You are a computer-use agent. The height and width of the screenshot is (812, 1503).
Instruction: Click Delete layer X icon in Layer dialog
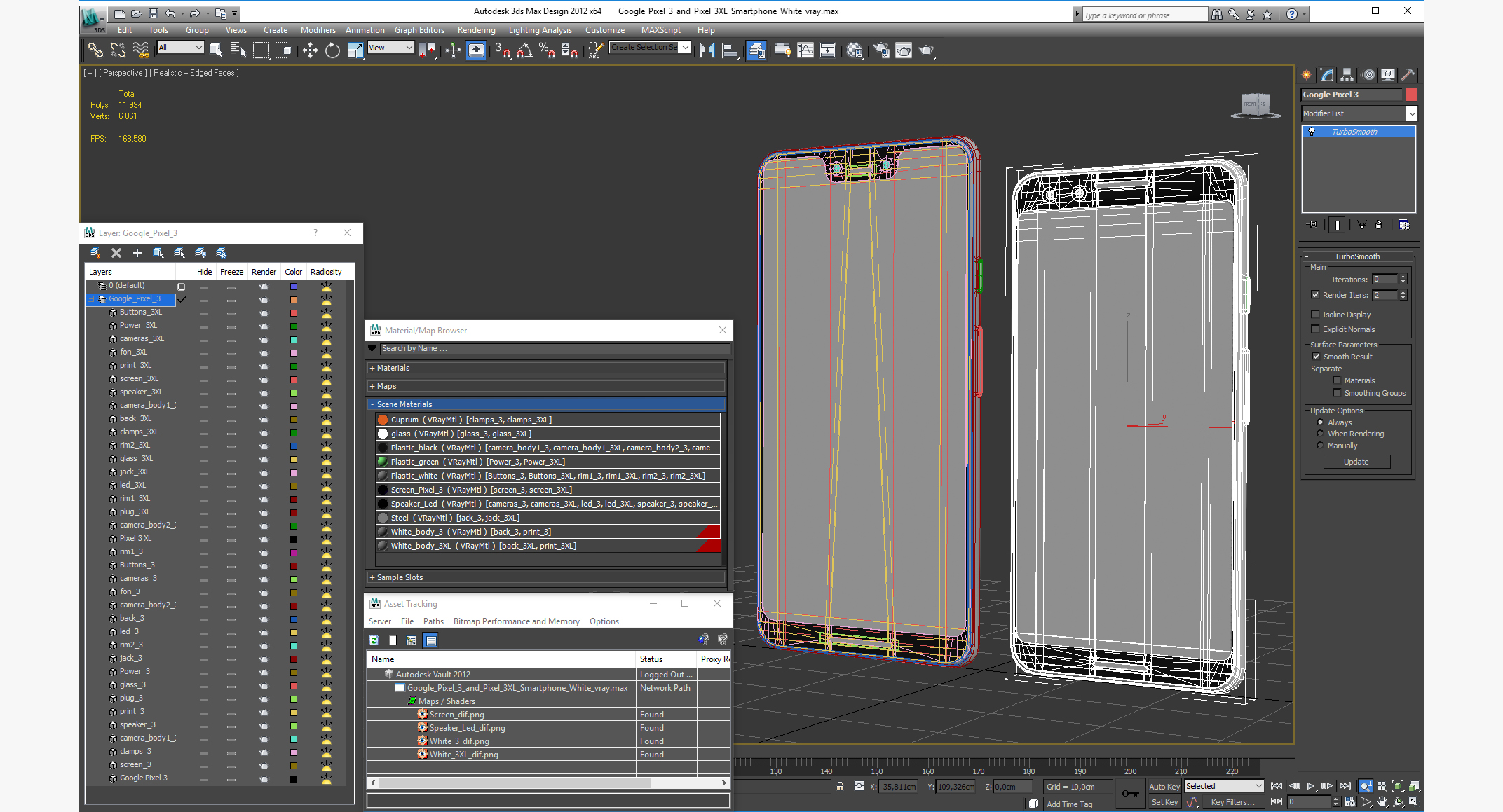(116, 253)
